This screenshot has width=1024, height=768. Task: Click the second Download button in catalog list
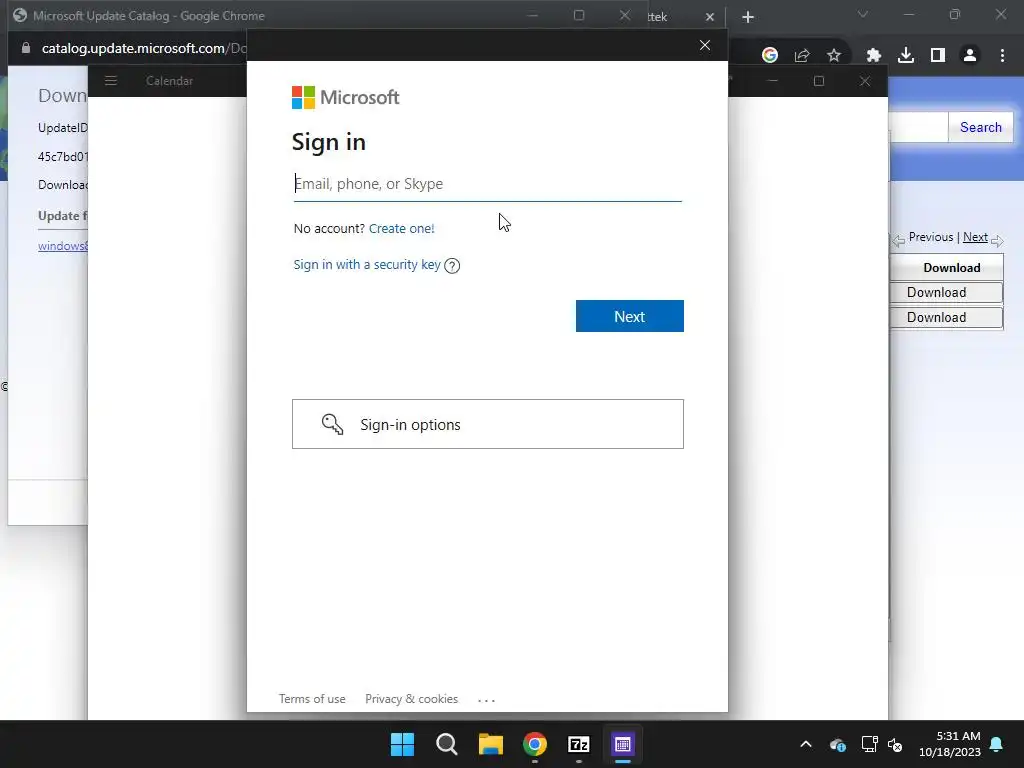click(x=946, y=293)
